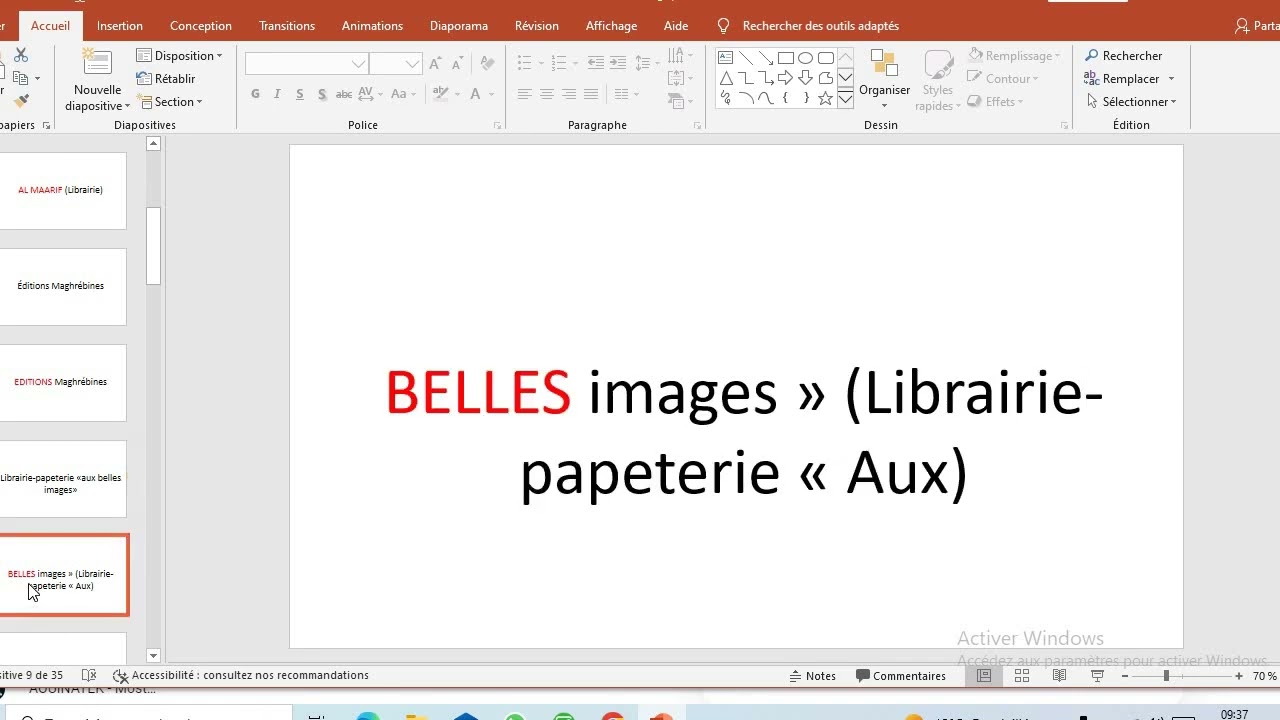Click the clear formatting eraser icon
This screenshot has height=720, width=1280.
click(487, 64)
